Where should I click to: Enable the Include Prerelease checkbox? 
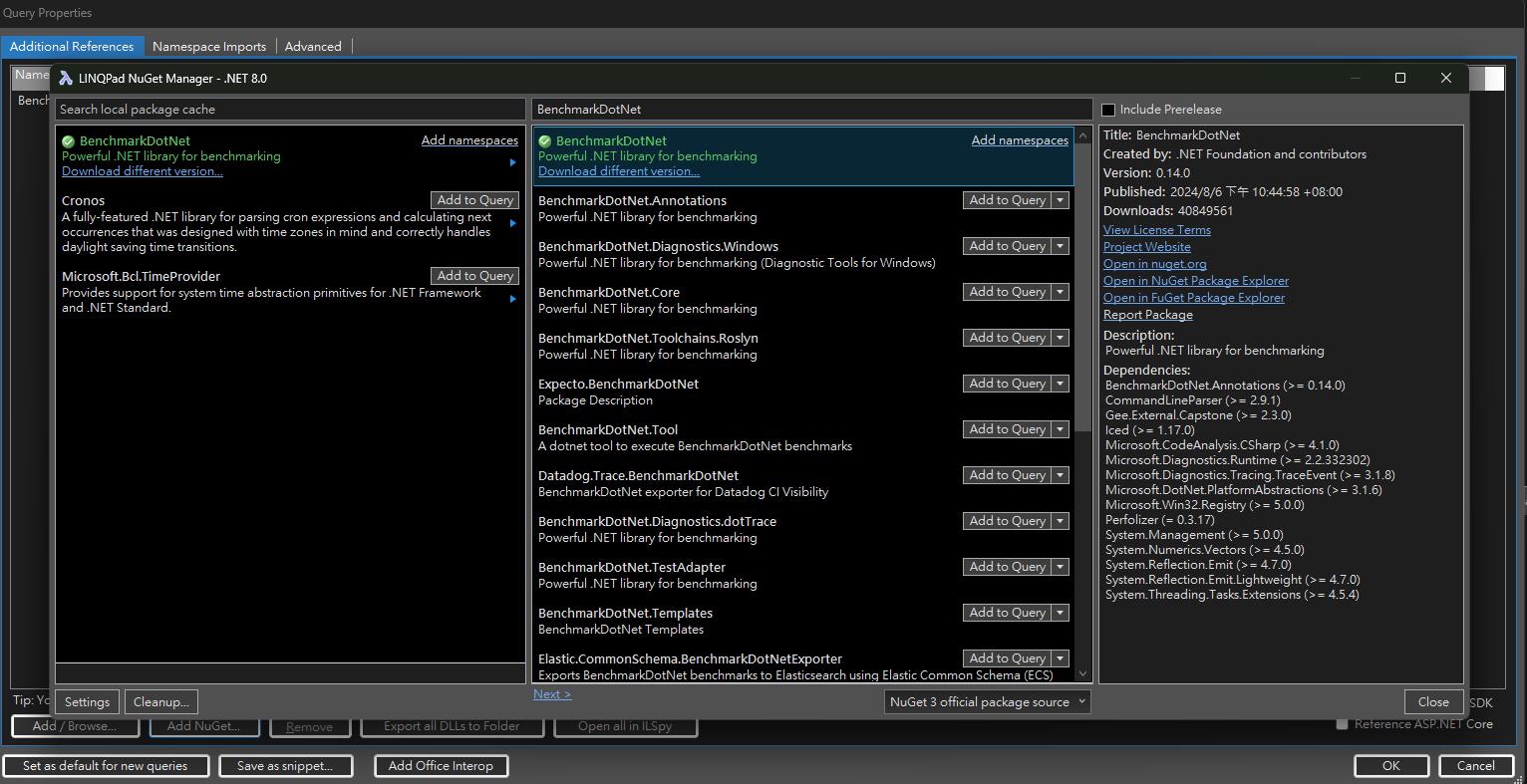point(1108,110)
